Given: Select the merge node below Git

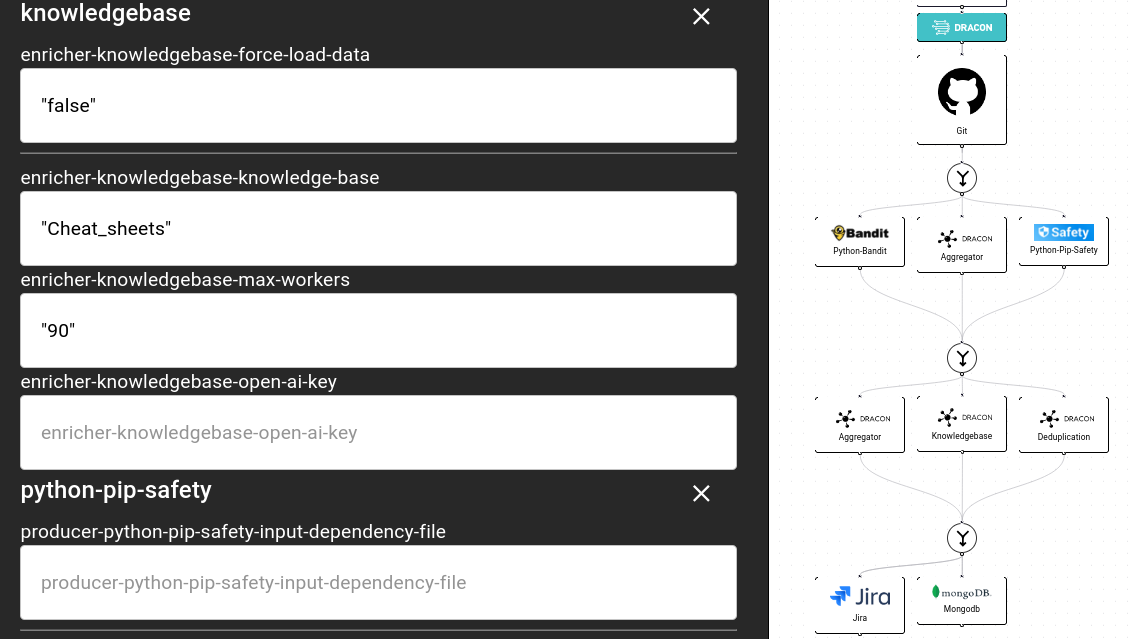Looking at the screenshot, I should (961, 178).
